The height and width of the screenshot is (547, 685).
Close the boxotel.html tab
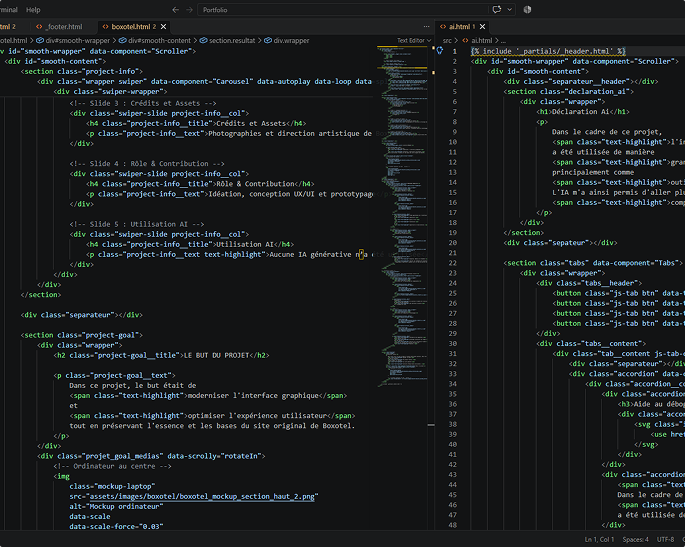click(x=163, y=27)
